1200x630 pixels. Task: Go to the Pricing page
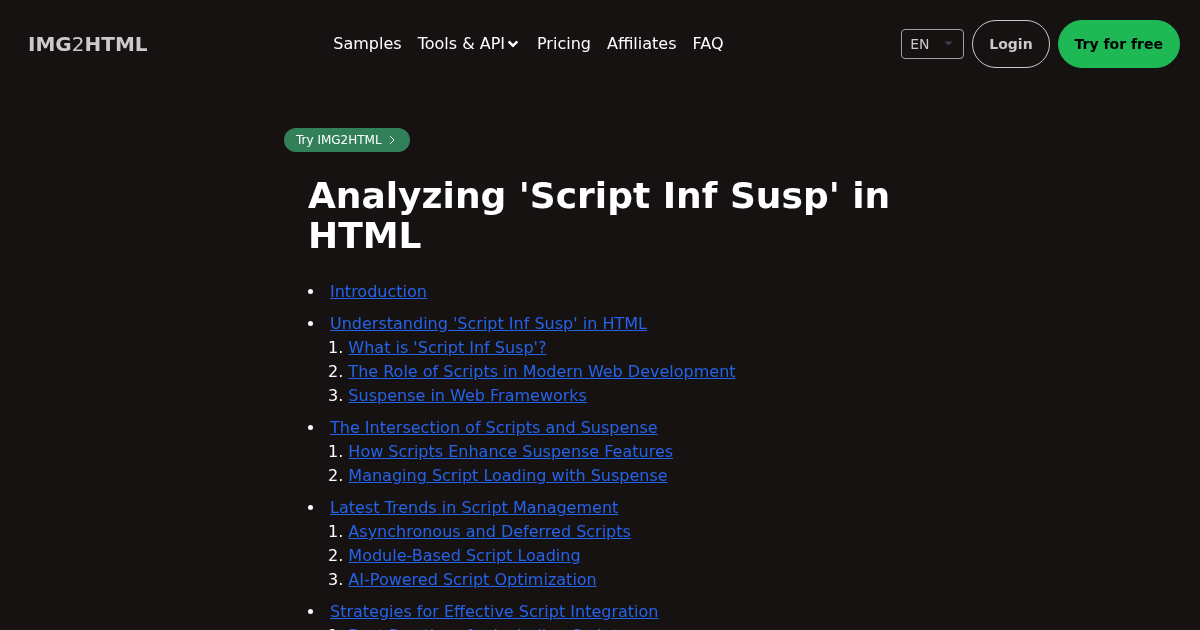click(563, 44)
